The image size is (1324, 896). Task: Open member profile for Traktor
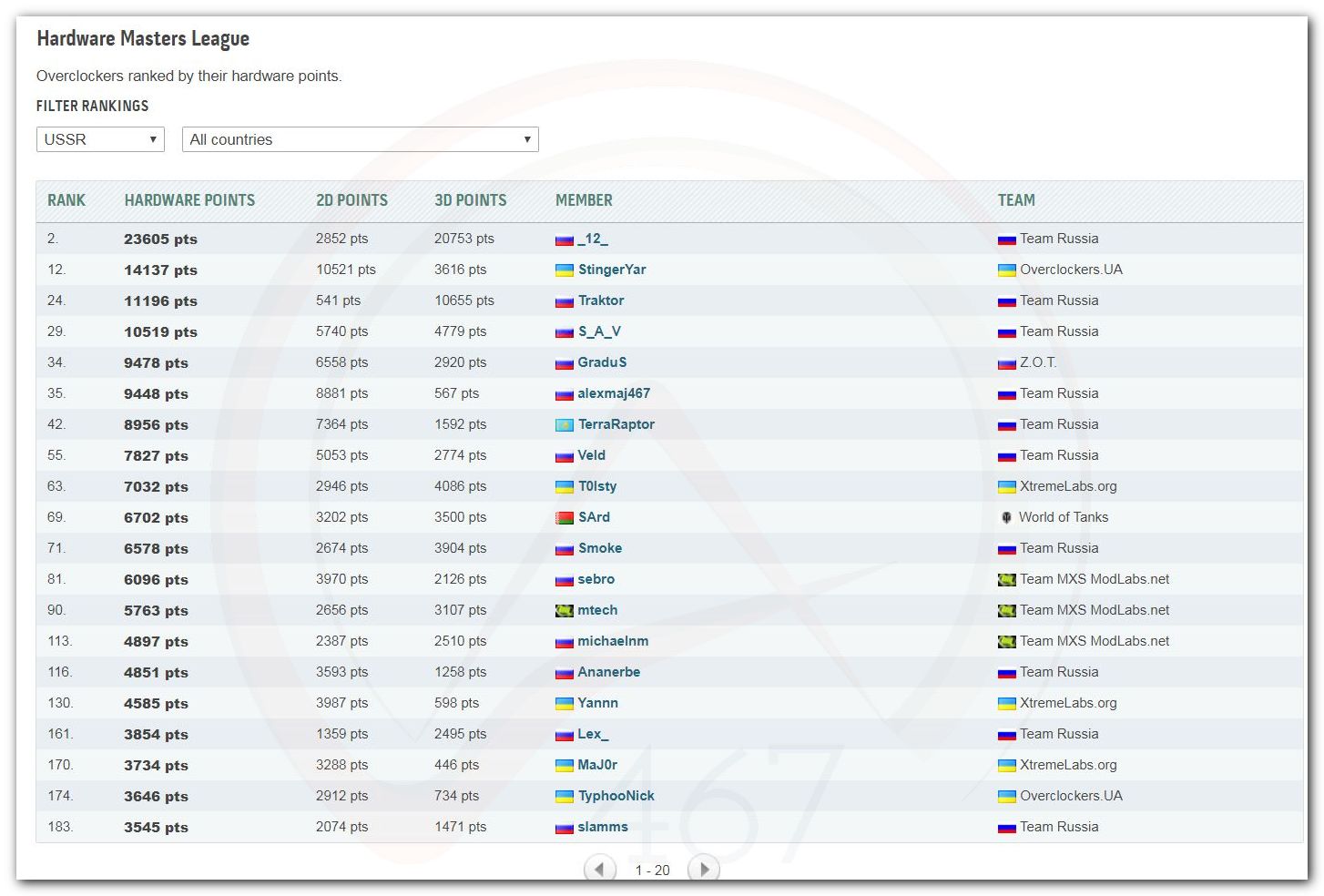(x=601, y=300)
